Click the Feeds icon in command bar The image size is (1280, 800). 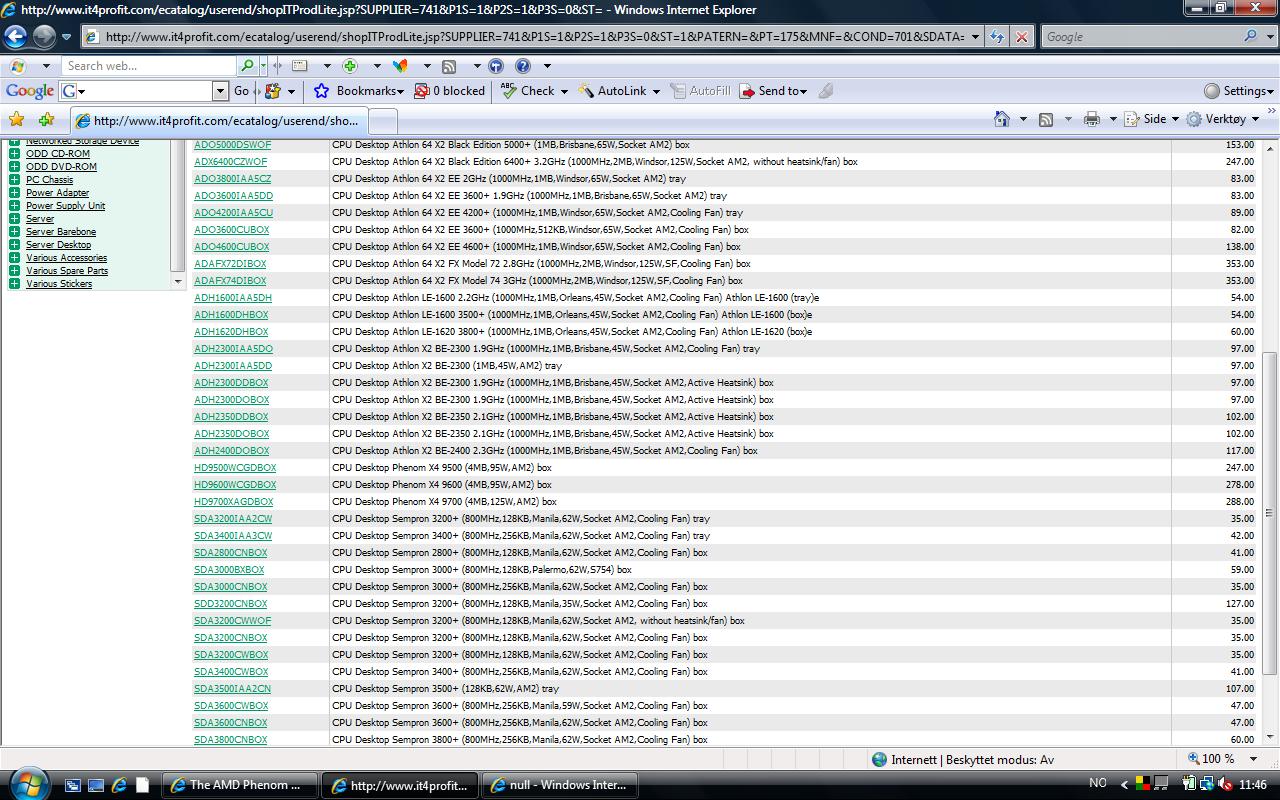pos(1046,119)
